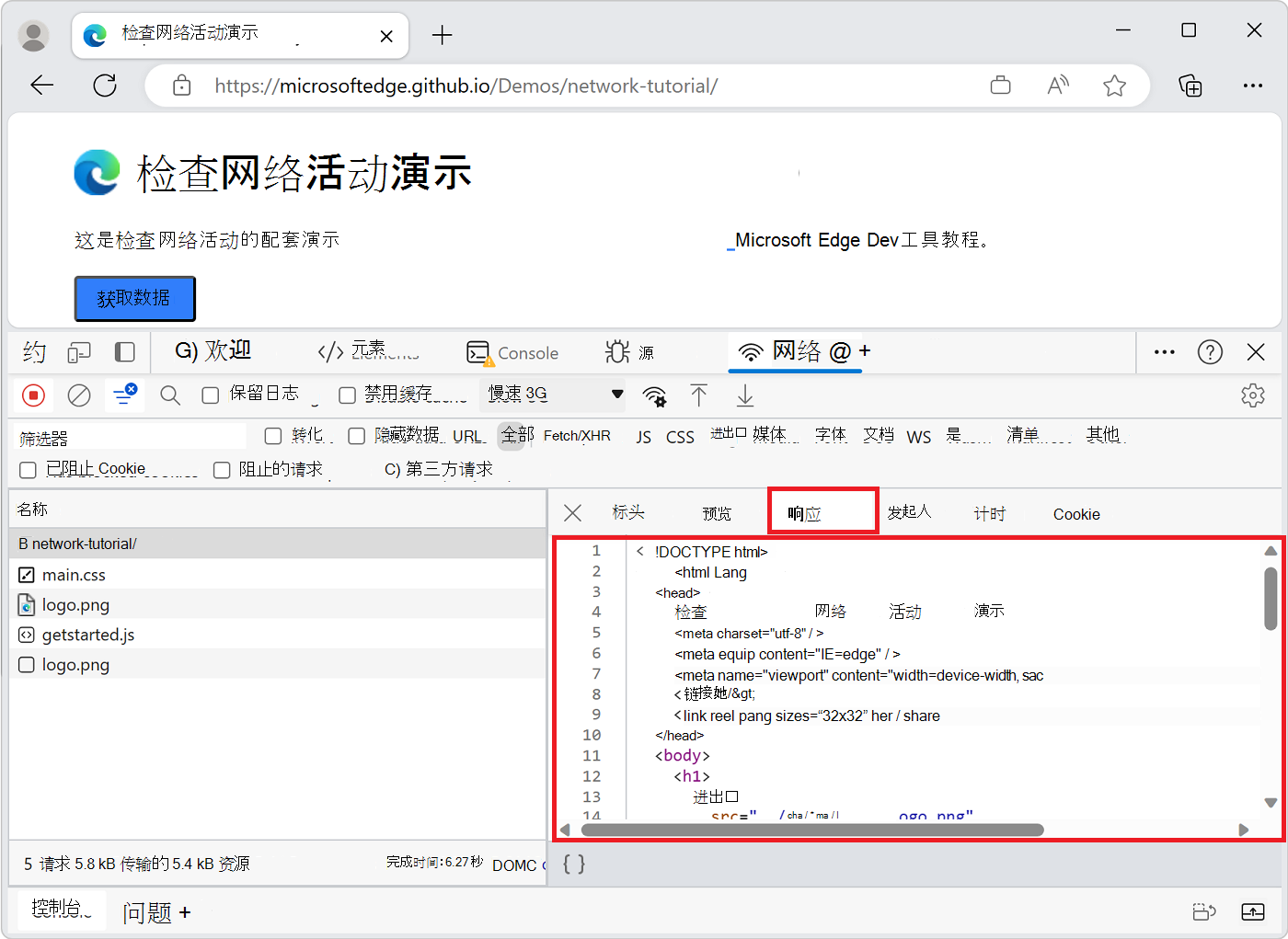Click the profile avatar icon
1288x939 pixels.
pos(34,35)
